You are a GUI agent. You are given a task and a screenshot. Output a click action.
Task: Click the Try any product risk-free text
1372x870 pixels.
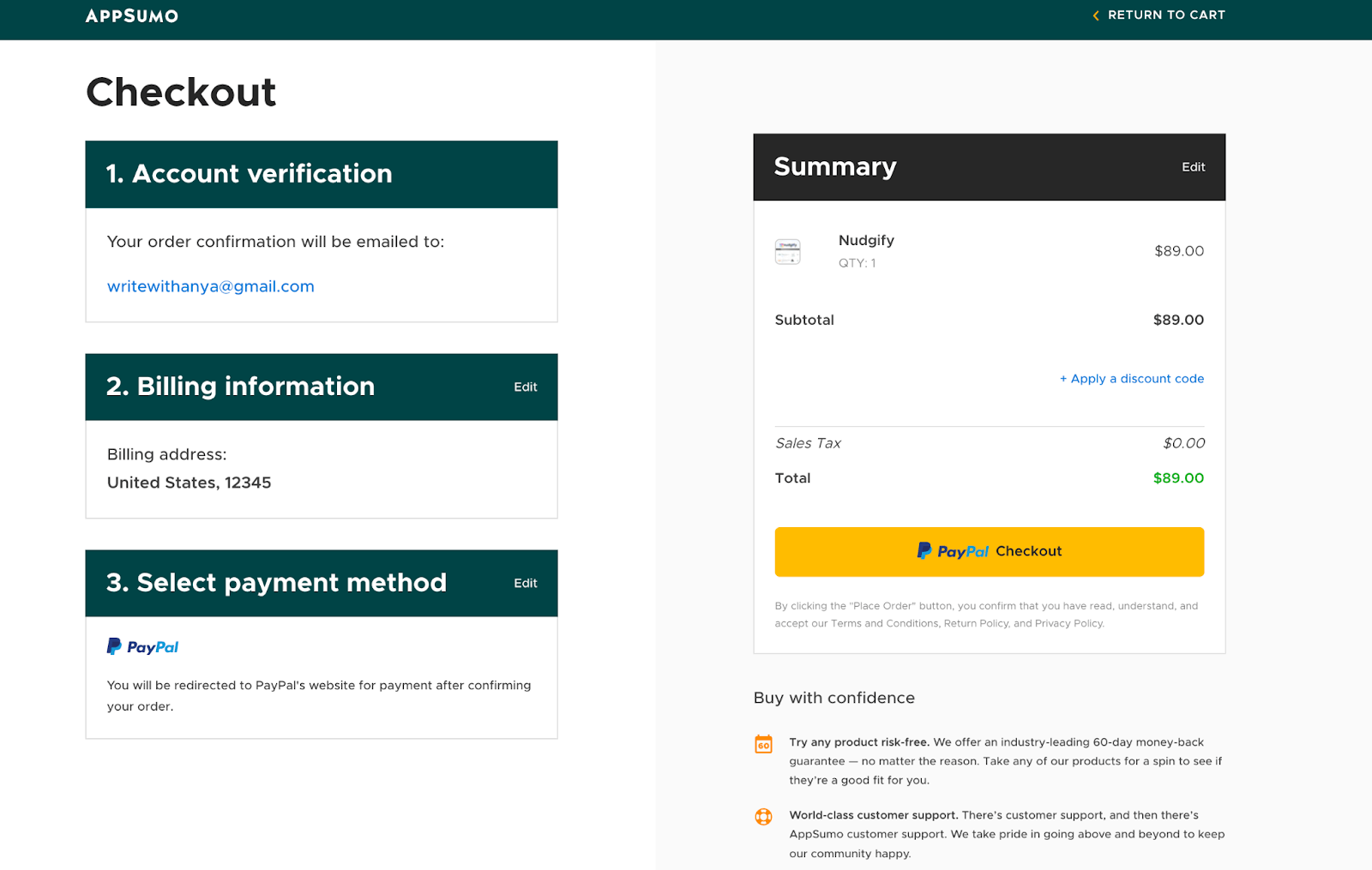(859, 742)
